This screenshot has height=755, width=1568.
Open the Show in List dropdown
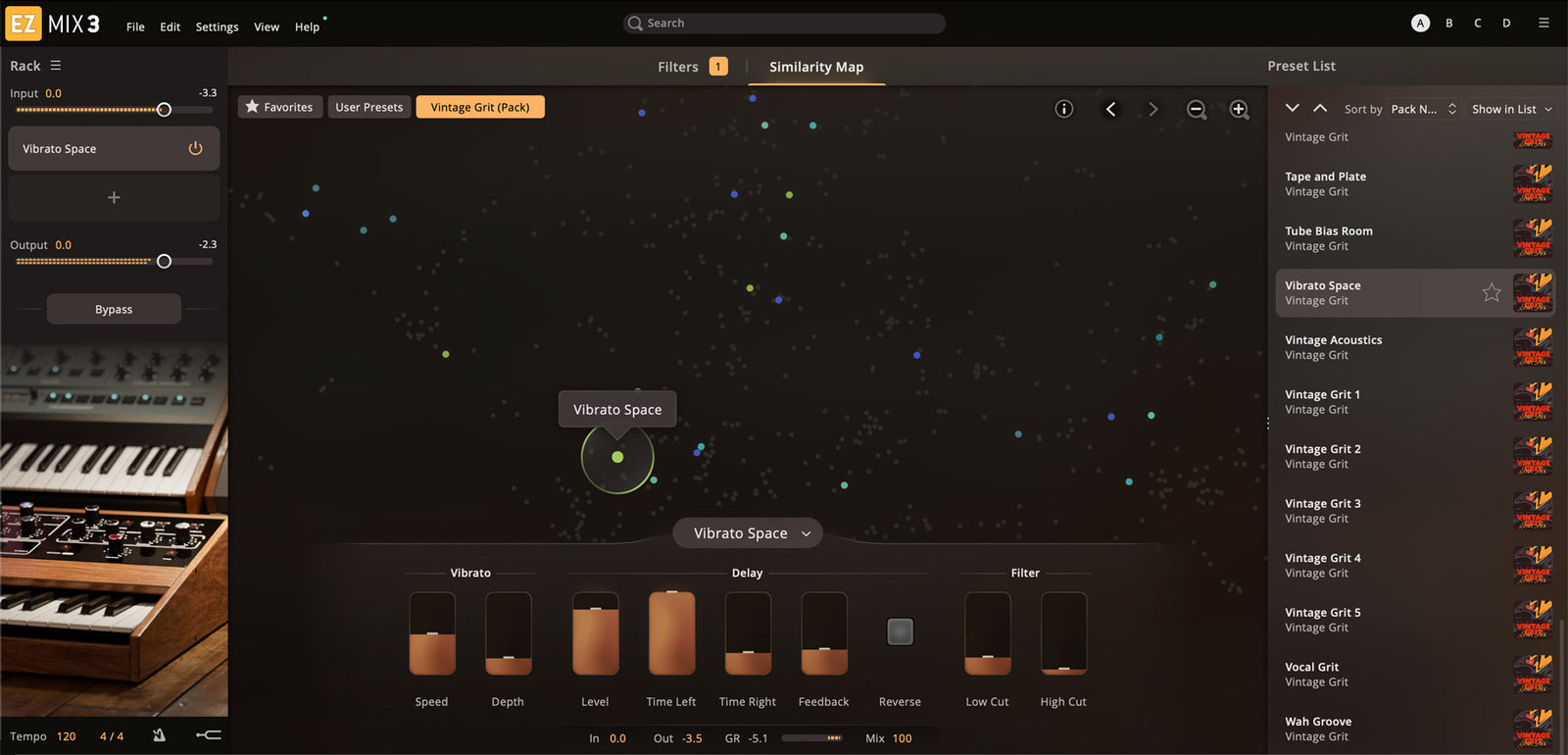1511,109
